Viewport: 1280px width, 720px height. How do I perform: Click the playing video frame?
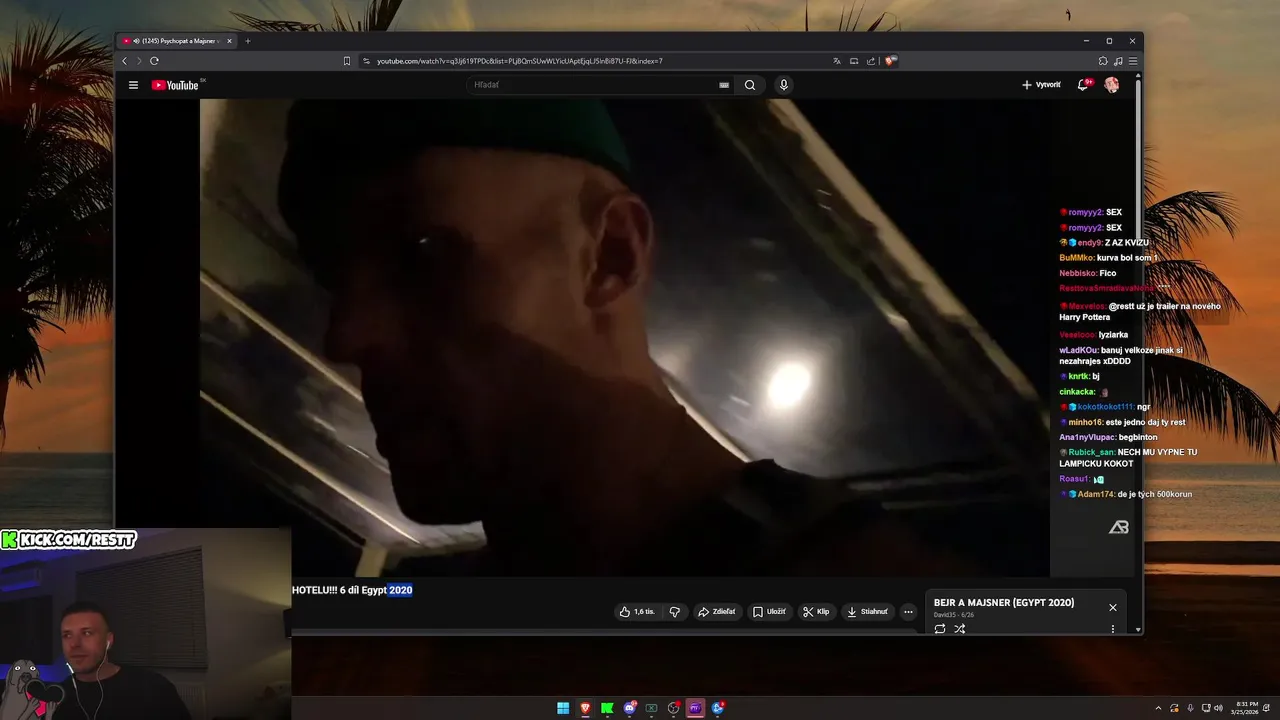(625, 338)
